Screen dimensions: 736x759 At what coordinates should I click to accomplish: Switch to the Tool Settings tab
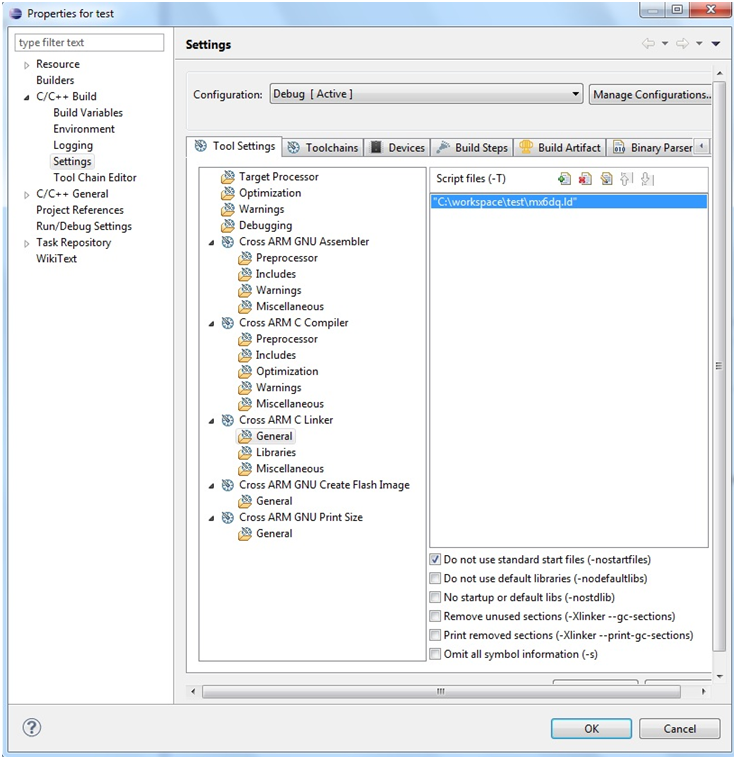tap(234, 146)
